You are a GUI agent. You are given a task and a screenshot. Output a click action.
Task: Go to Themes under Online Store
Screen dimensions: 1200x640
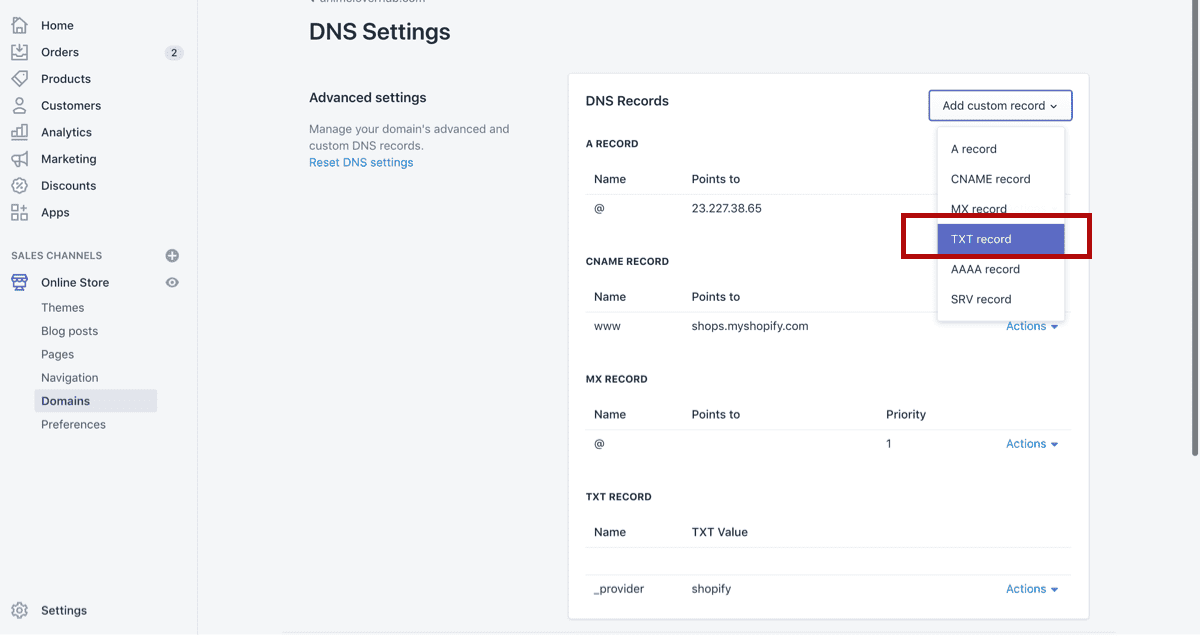[x=63, y=308]
